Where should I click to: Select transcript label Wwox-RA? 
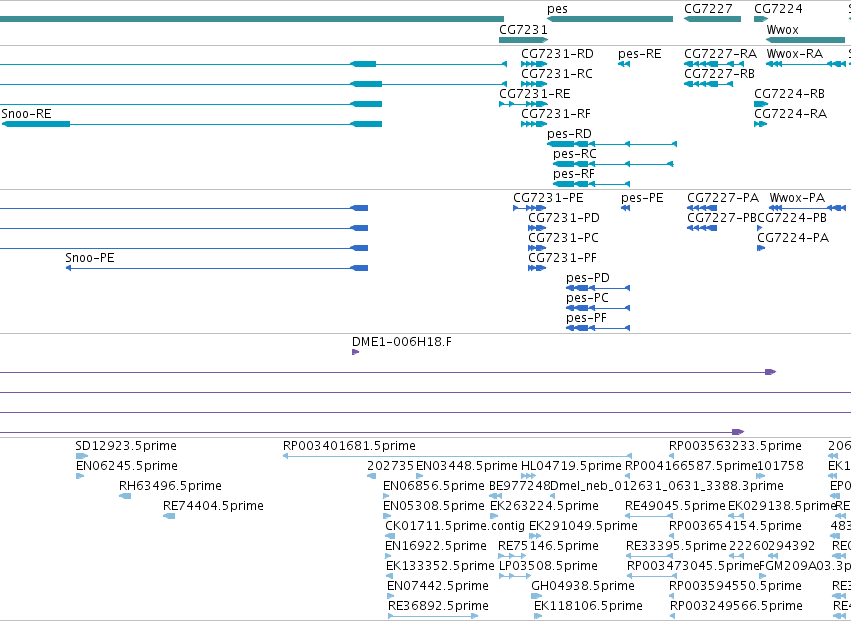(x=795, y=54)
